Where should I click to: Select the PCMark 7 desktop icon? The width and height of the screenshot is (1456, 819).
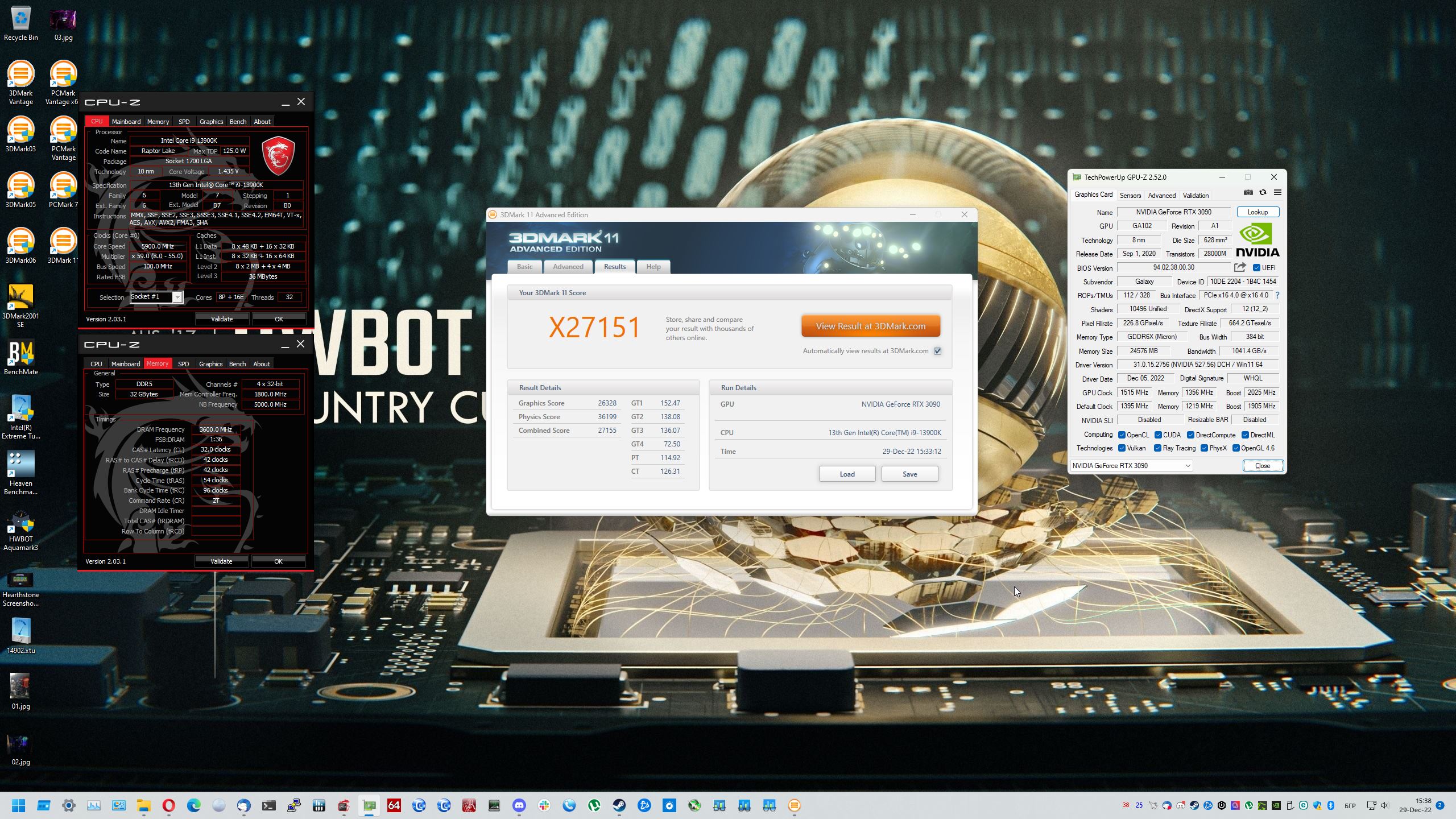click(63, 190)
